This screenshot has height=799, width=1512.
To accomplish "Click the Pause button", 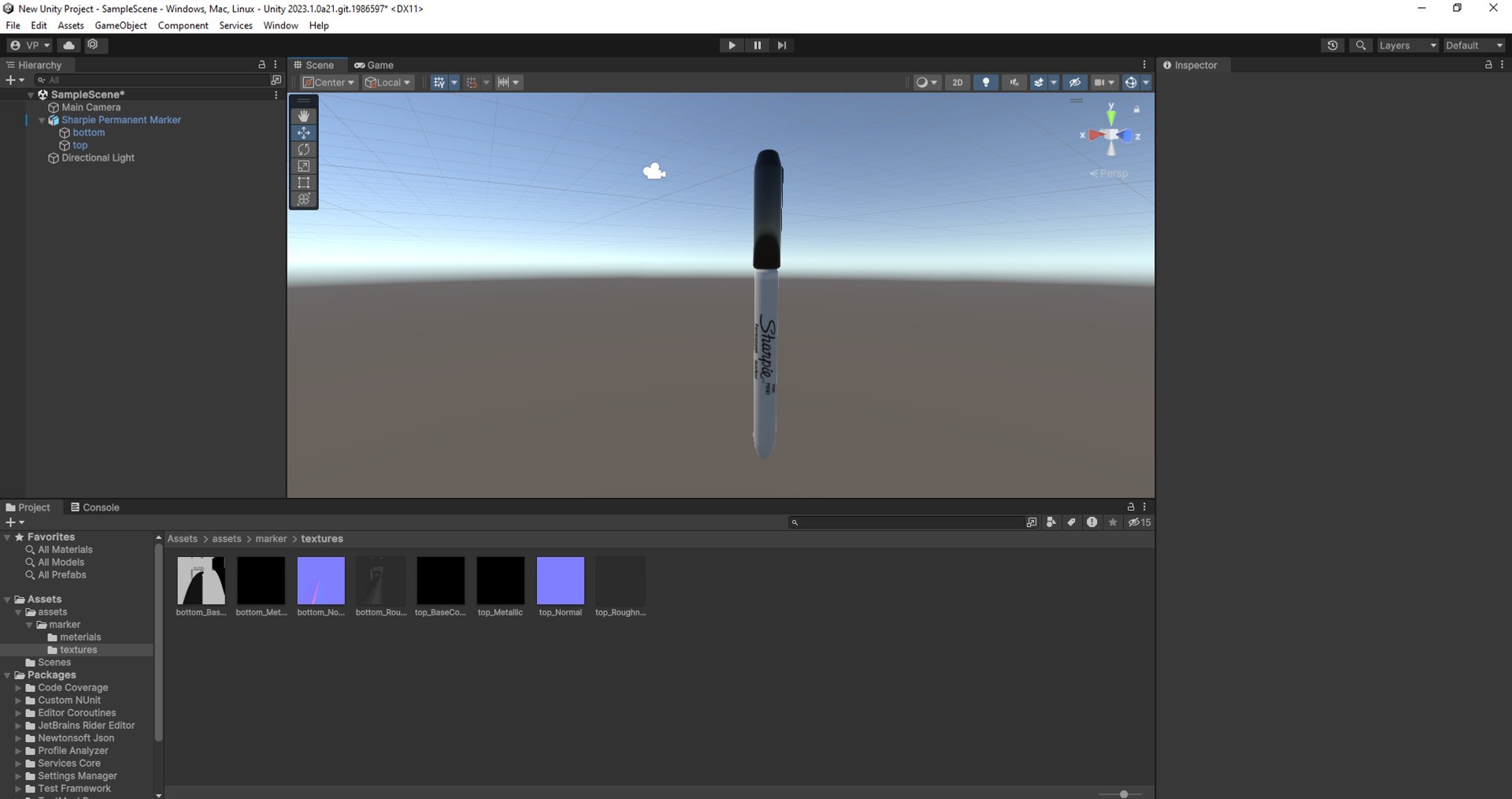I will (757, 45).
